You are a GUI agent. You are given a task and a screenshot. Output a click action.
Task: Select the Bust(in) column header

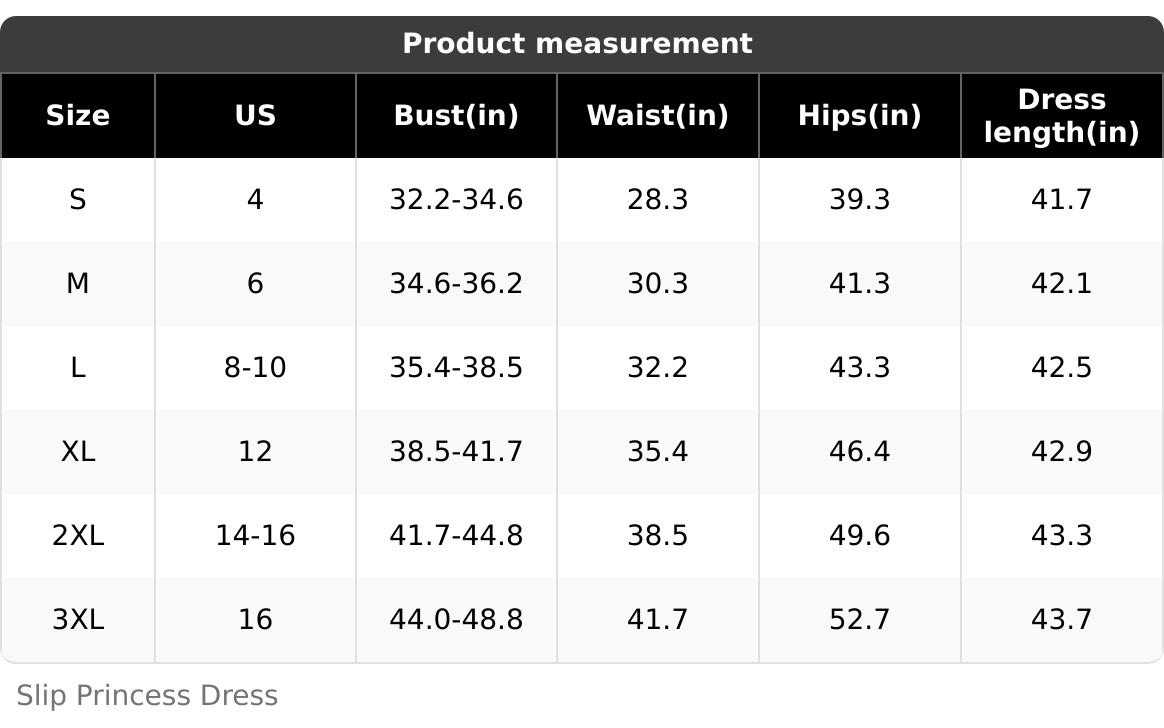point(457,116)
